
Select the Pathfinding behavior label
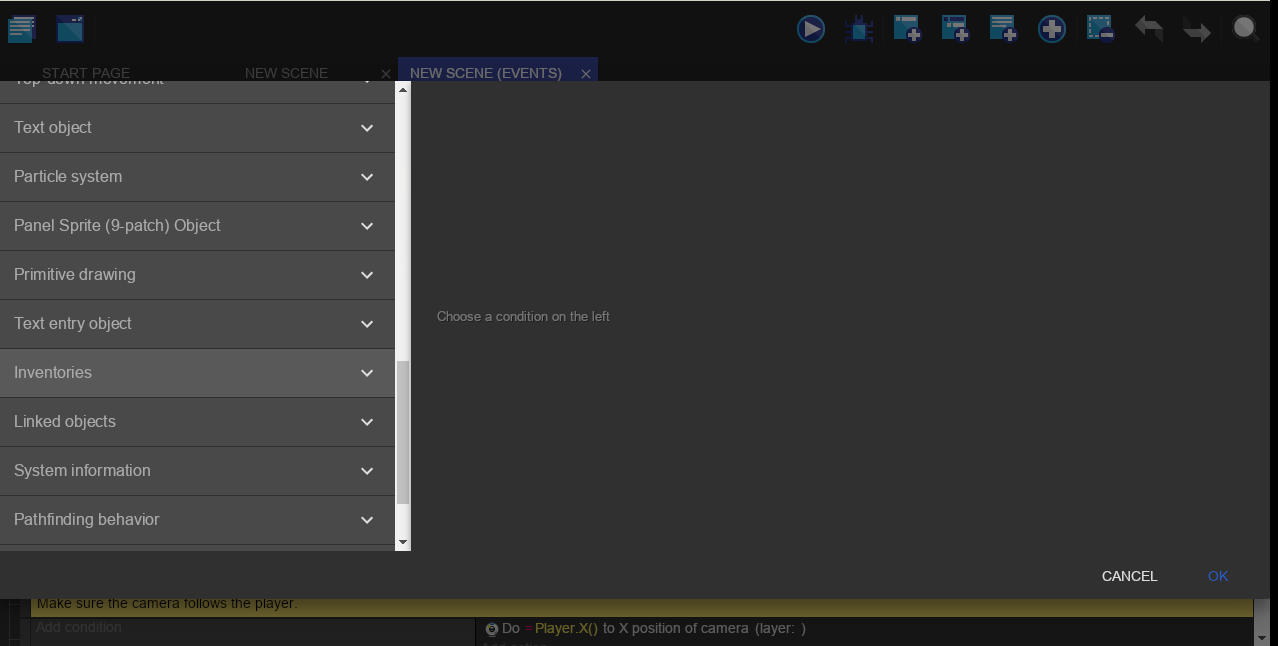coord(87,520)
